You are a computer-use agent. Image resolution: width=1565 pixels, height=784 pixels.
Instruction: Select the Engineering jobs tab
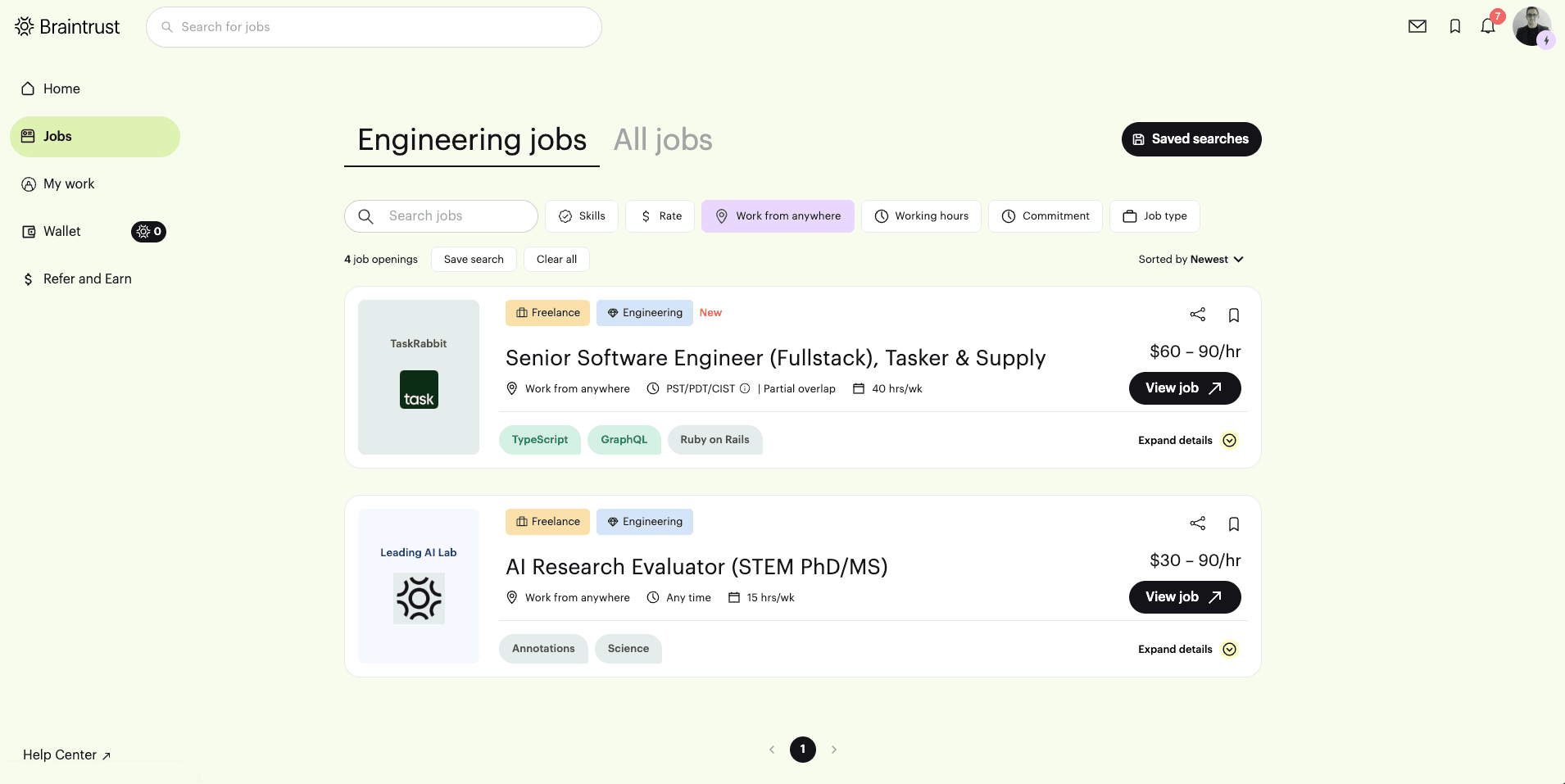tap(472, 140)
